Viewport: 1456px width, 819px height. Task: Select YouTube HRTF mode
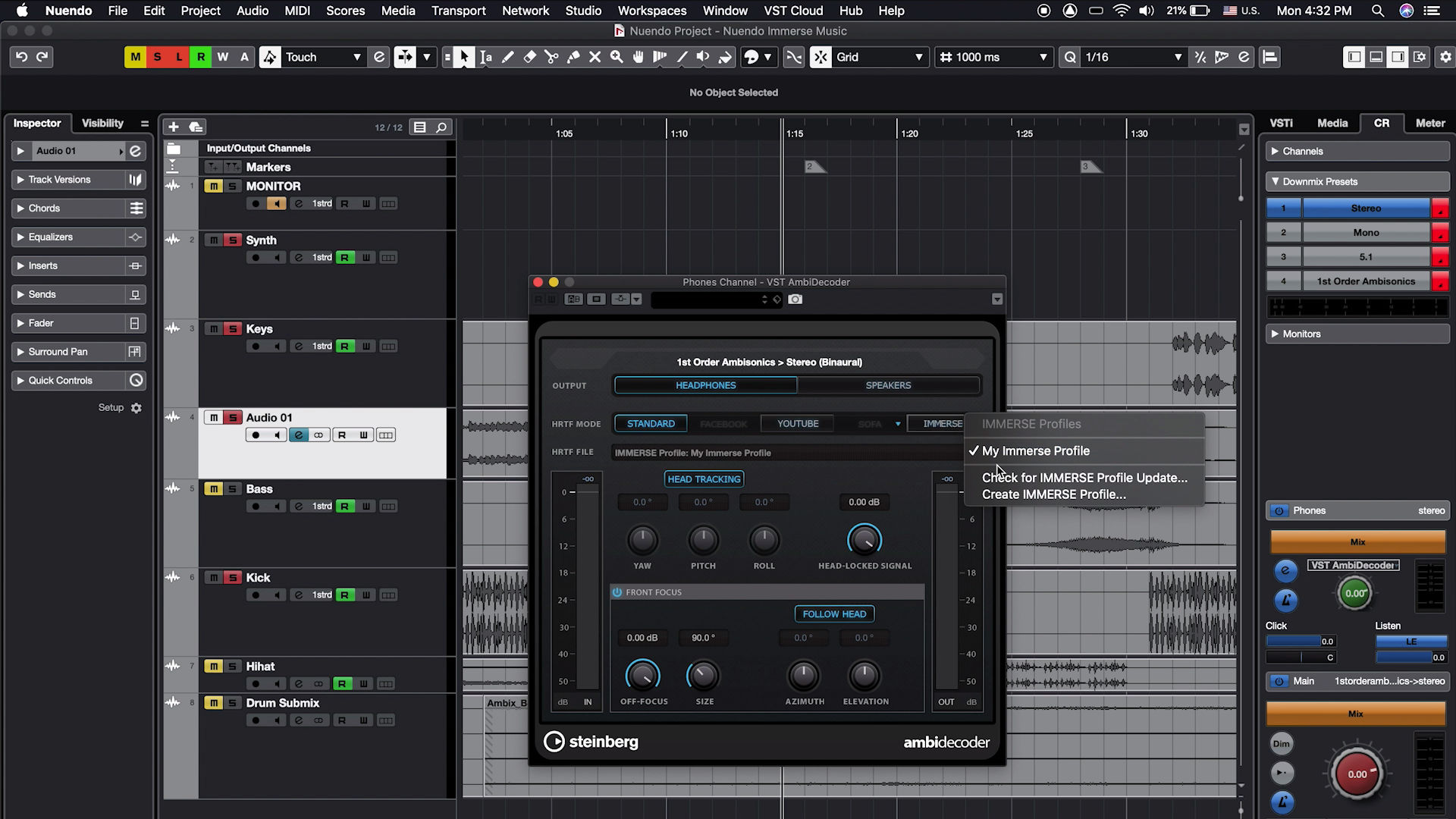click(797, 424)
